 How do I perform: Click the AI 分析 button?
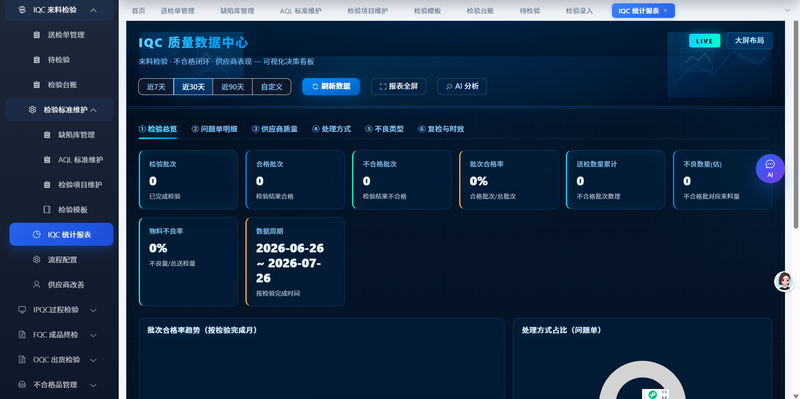[x=462, y=87]
